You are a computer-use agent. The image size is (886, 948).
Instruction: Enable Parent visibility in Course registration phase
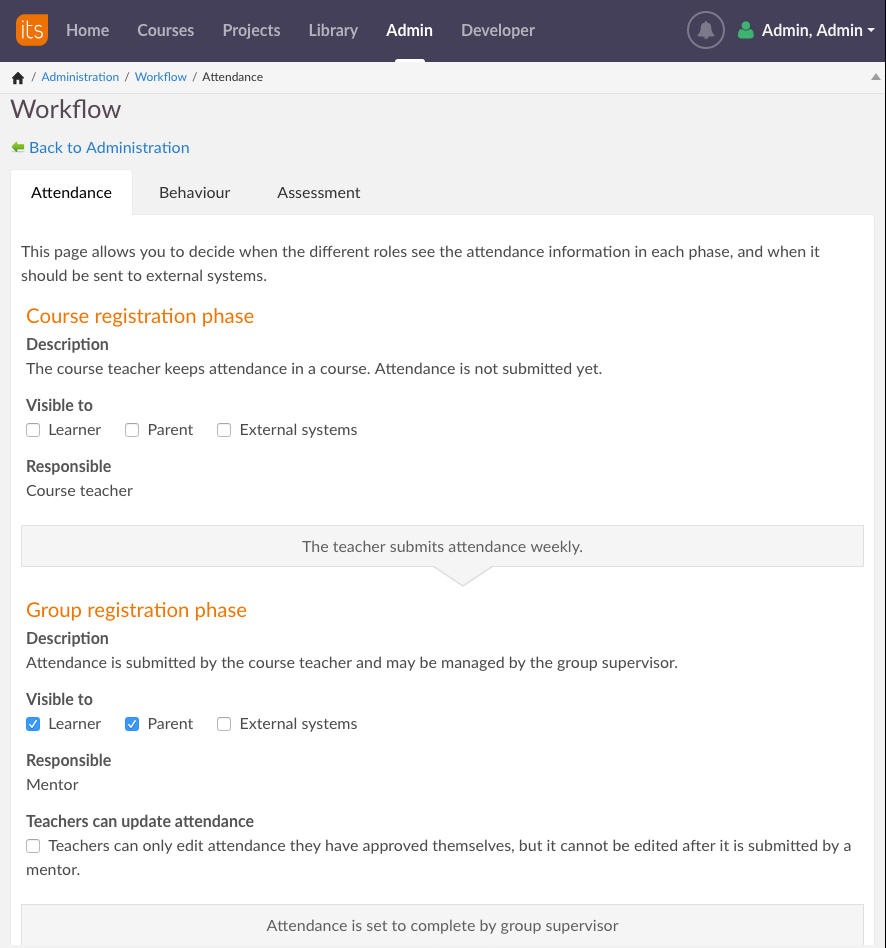click(x=132, y=430)
